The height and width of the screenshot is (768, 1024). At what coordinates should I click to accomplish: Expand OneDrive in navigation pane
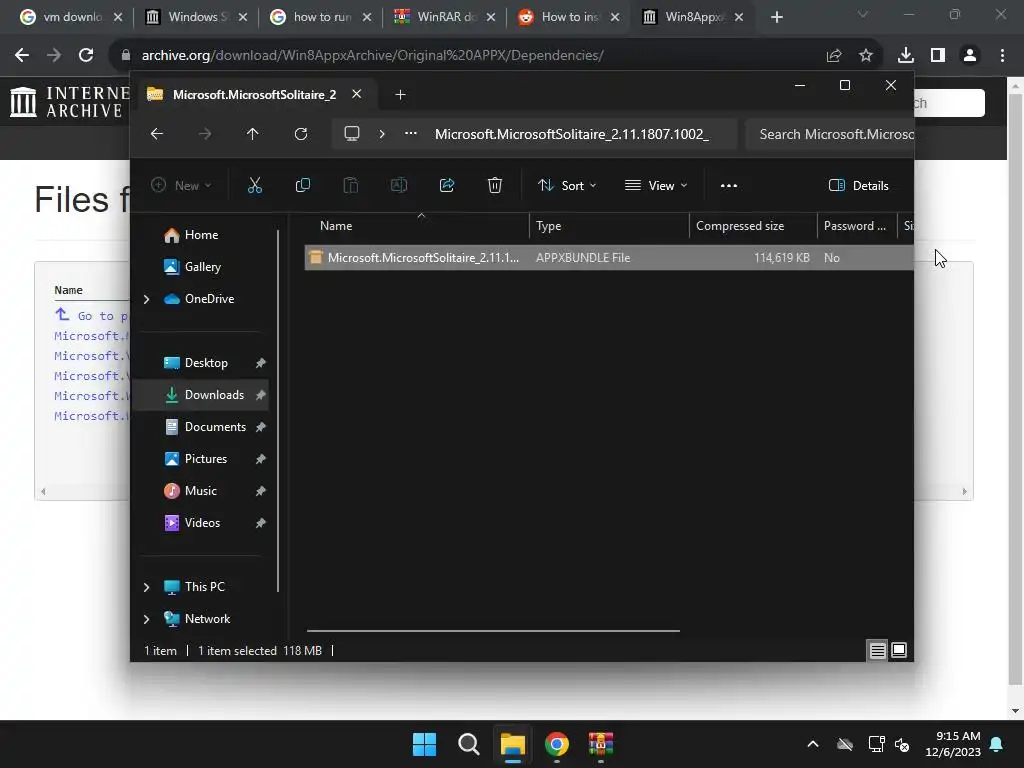pyautogui.click(x=146, y=299)
